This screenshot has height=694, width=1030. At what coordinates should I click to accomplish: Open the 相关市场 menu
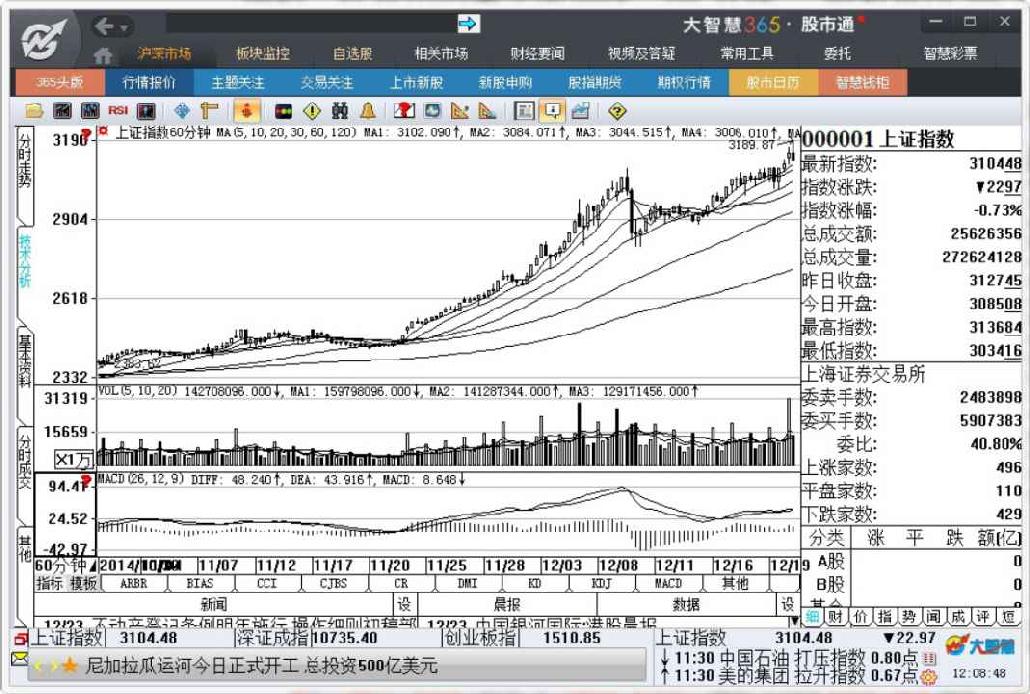point(441,53)
